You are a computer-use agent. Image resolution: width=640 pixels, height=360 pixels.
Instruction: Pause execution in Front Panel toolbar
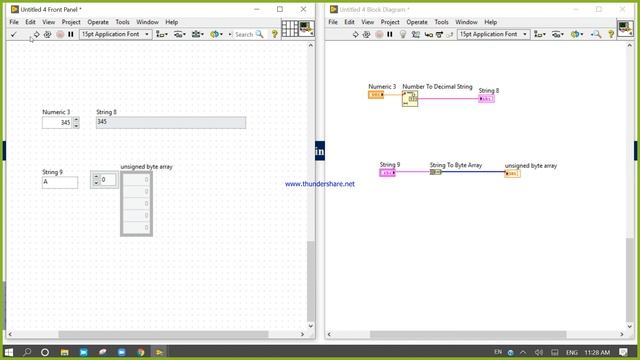(x=71, y=35)
